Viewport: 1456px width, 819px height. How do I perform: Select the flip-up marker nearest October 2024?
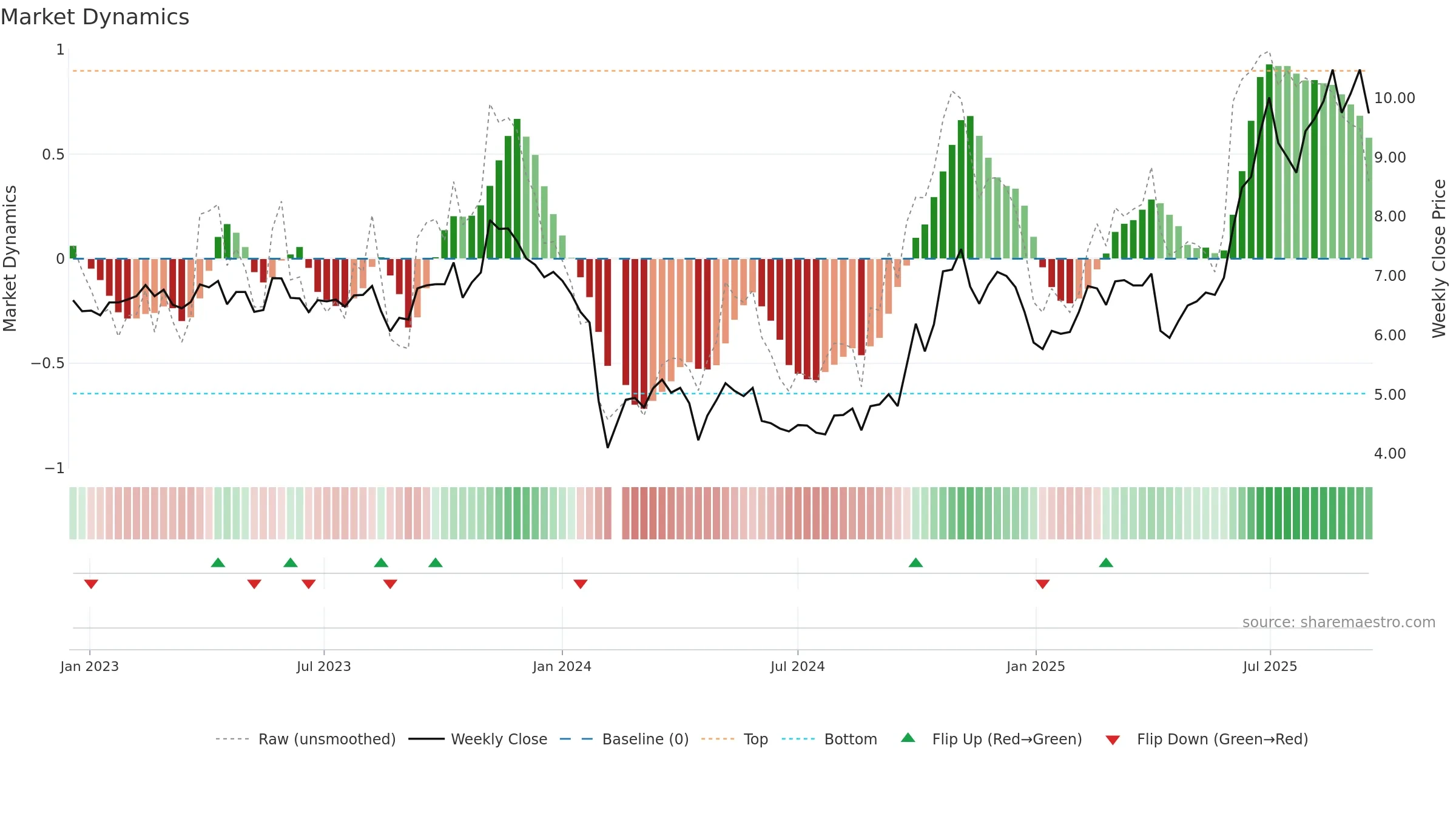click(x=915, y=562)
